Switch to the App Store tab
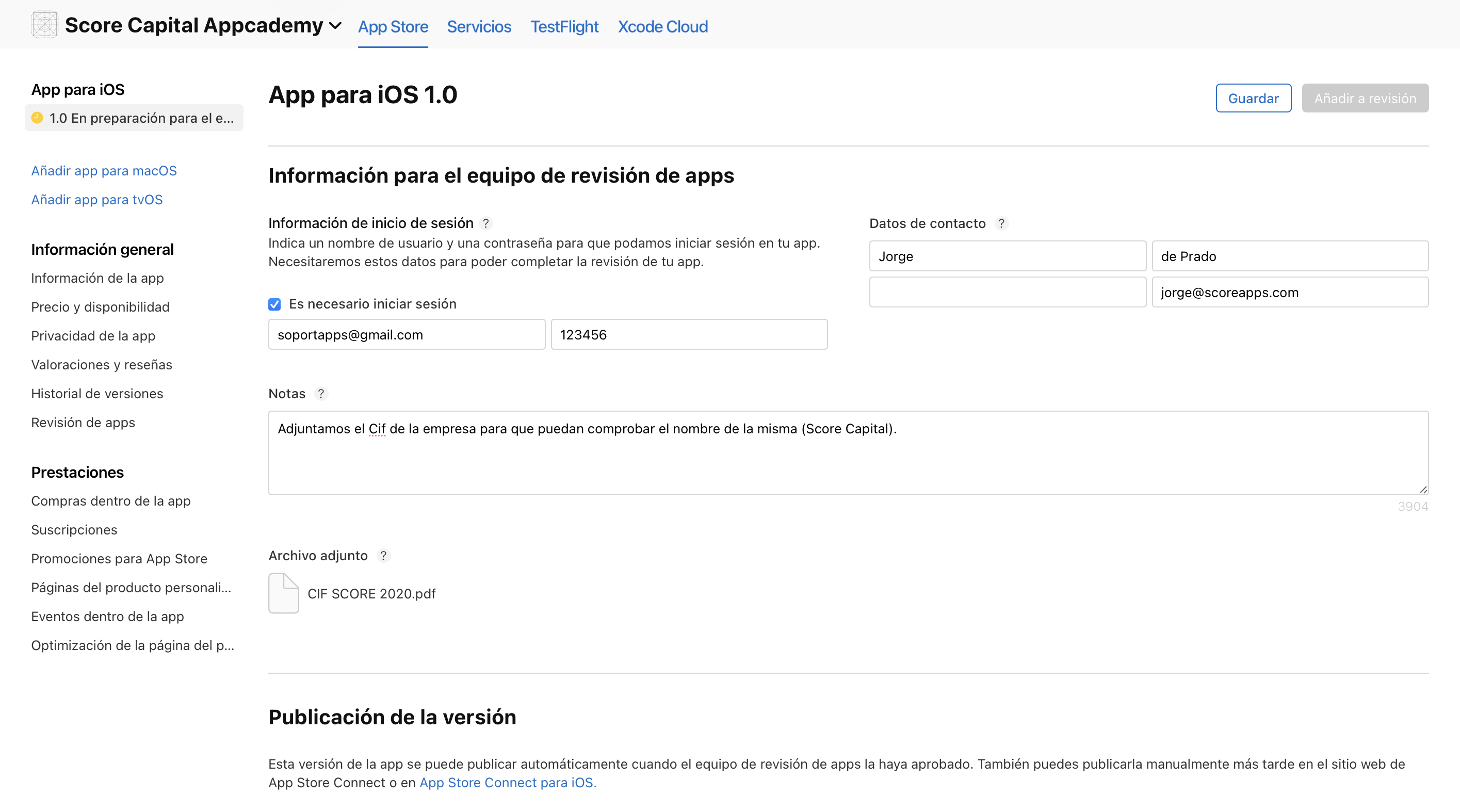 (x=393, y=27)
